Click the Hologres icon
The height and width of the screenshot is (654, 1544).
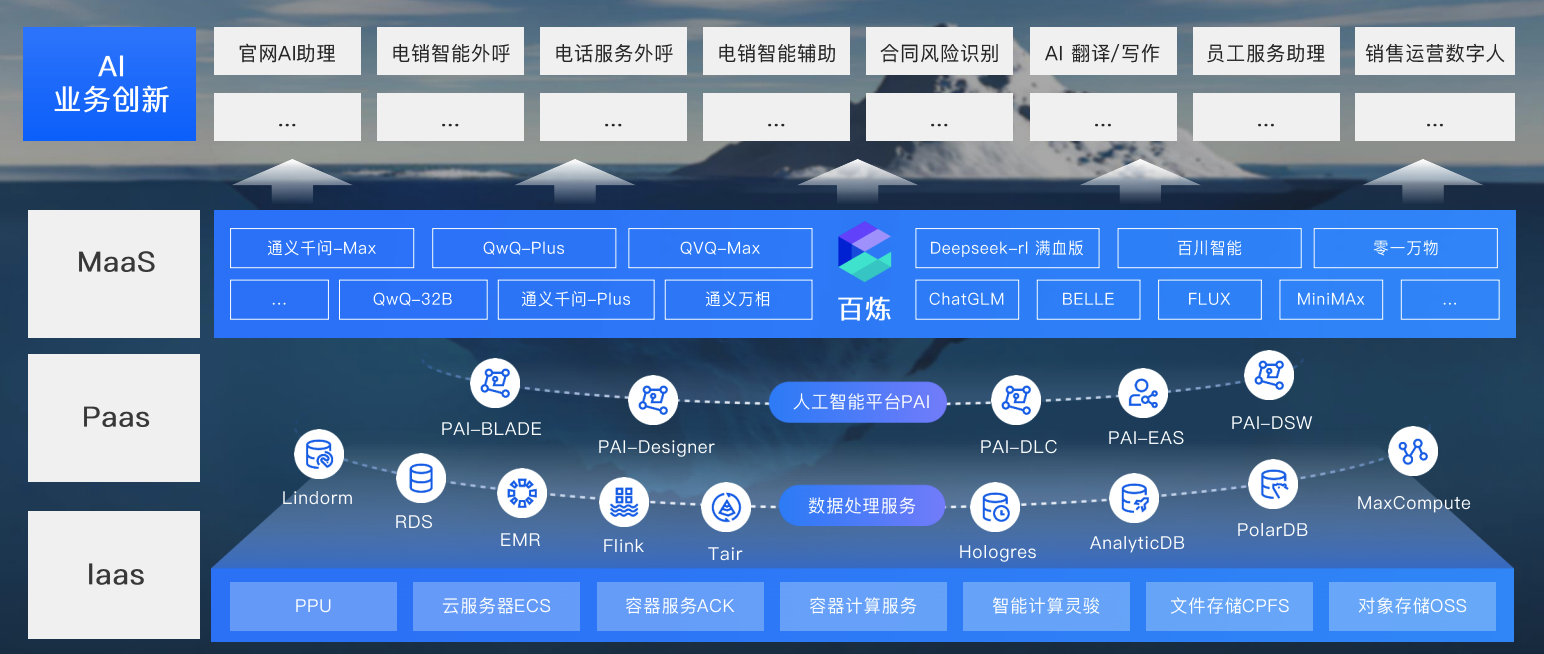tap(996, 508)
